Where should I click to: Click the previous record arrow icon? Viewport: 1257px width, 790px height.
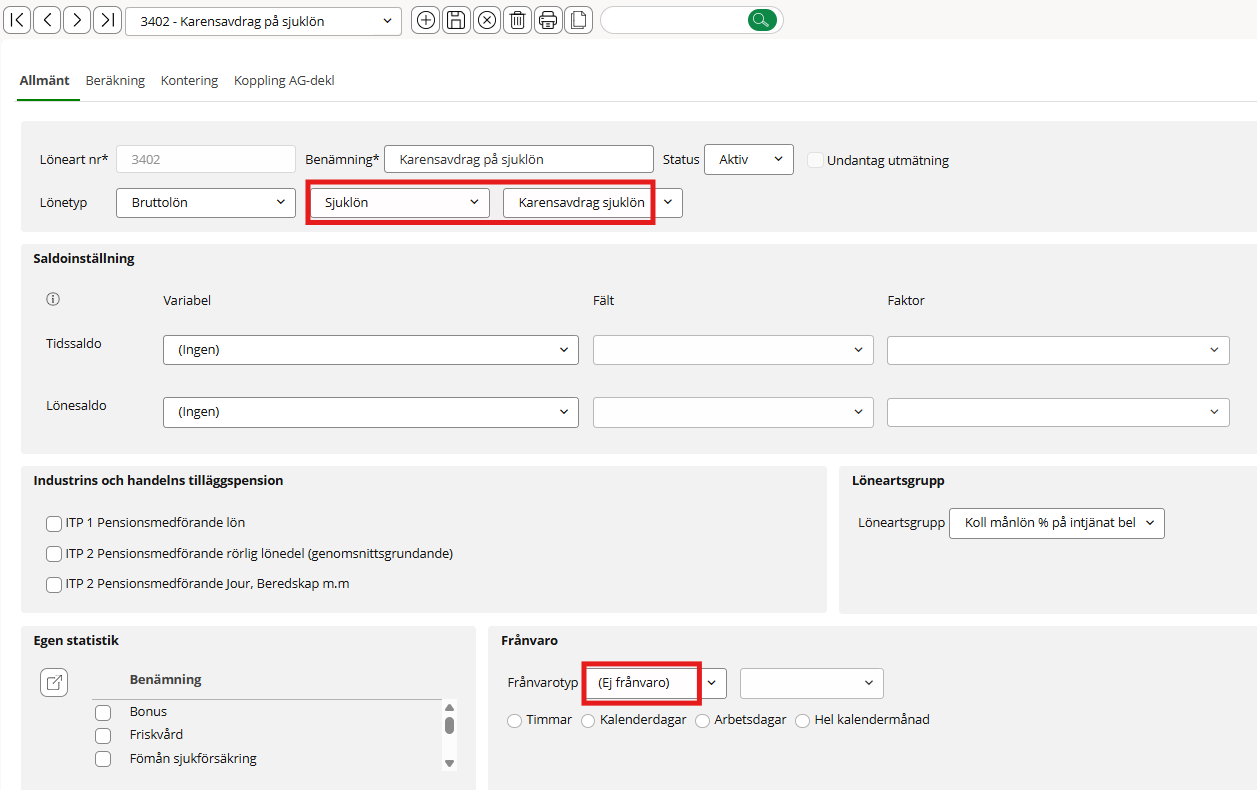[x=47, y=20]
